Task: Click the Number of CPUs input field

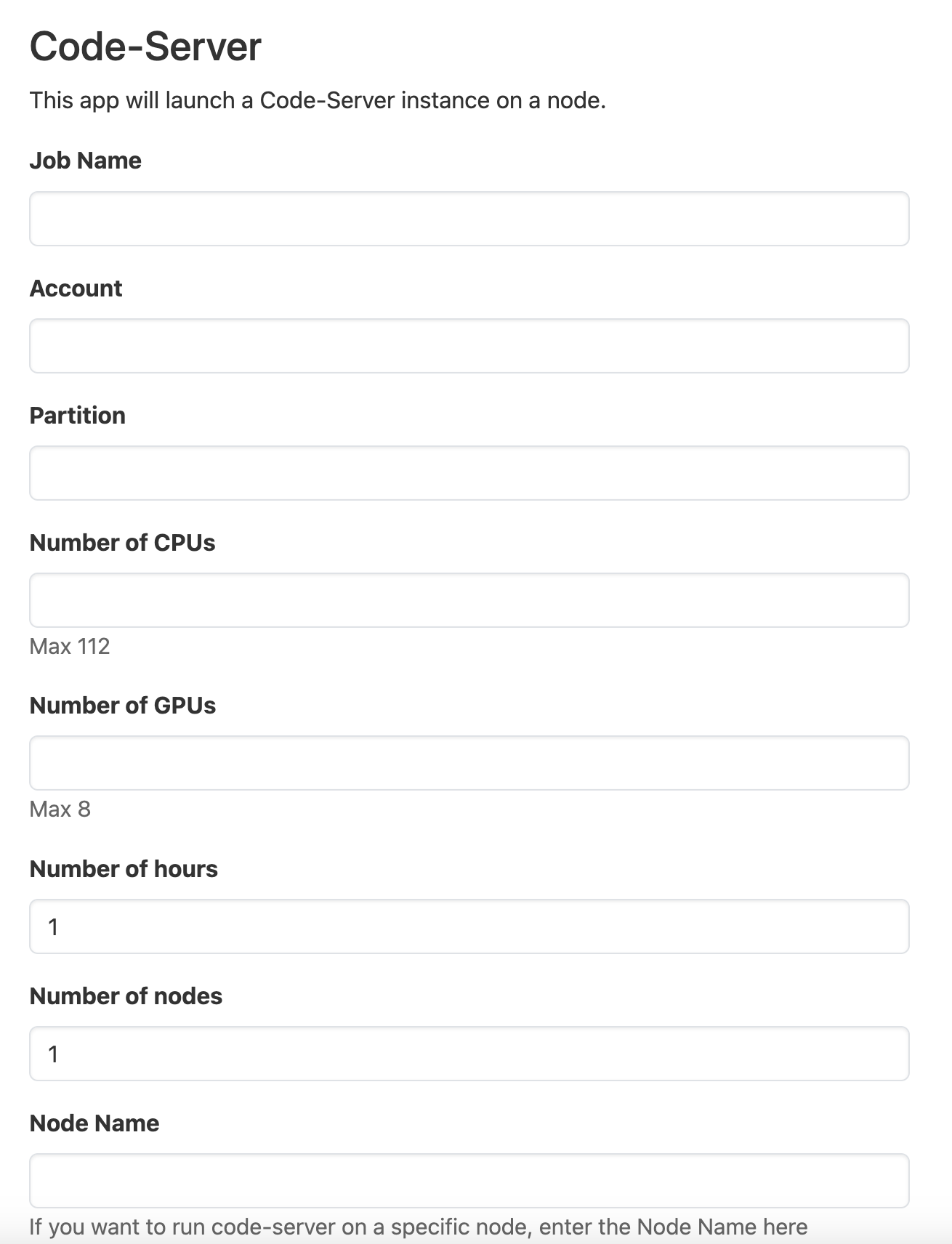Action: click(469, 599)
